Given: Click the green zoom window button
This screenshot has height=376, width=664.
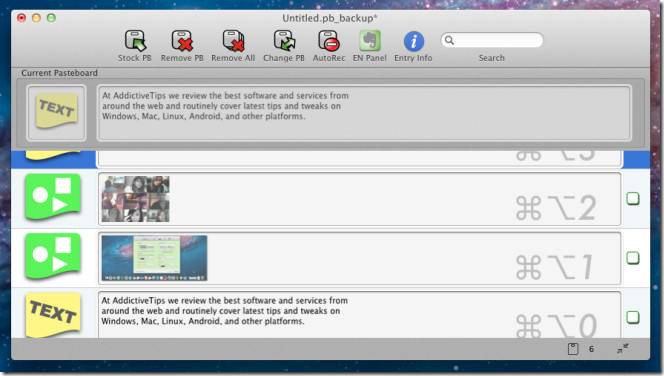Looking at the screenshot, I should tap(51, 18).
